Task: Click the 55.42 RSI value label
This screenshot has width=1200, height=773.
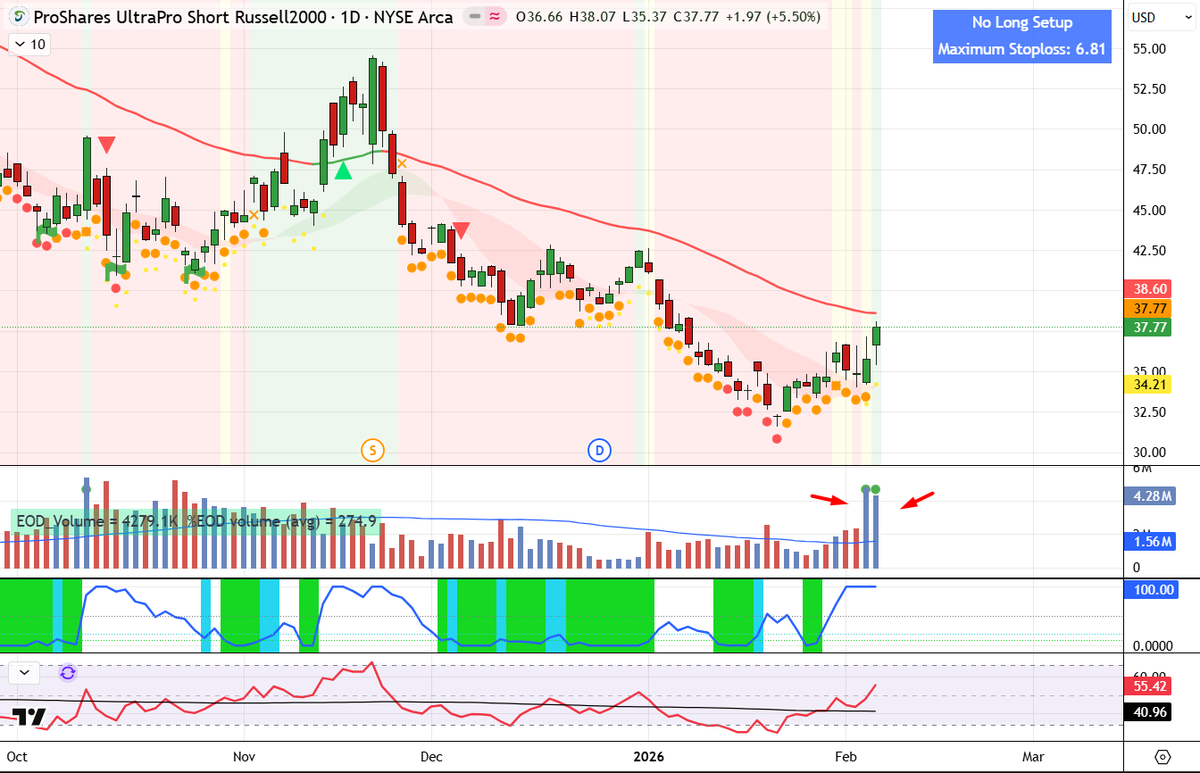Action: (1149, 688)
